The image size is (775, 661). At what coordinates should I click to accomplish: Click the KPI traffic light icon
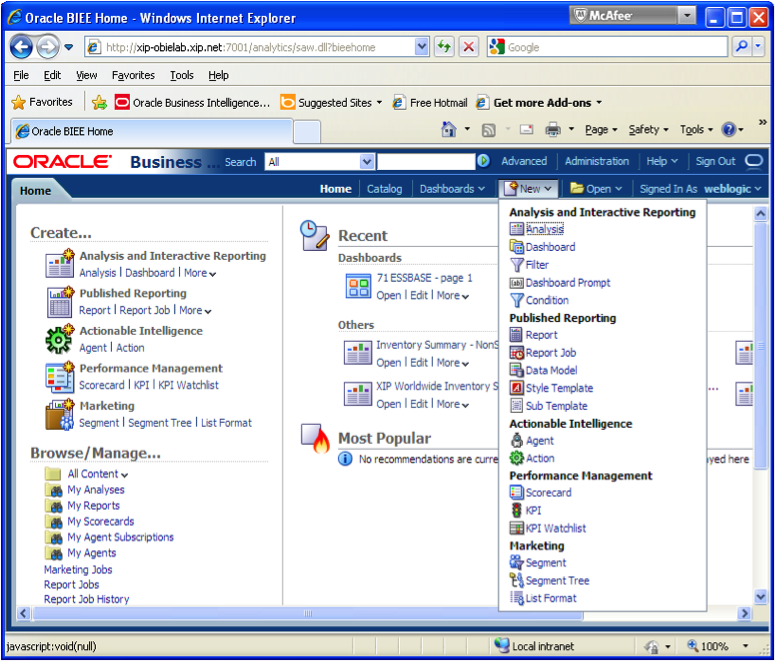[x=517, y=510]
